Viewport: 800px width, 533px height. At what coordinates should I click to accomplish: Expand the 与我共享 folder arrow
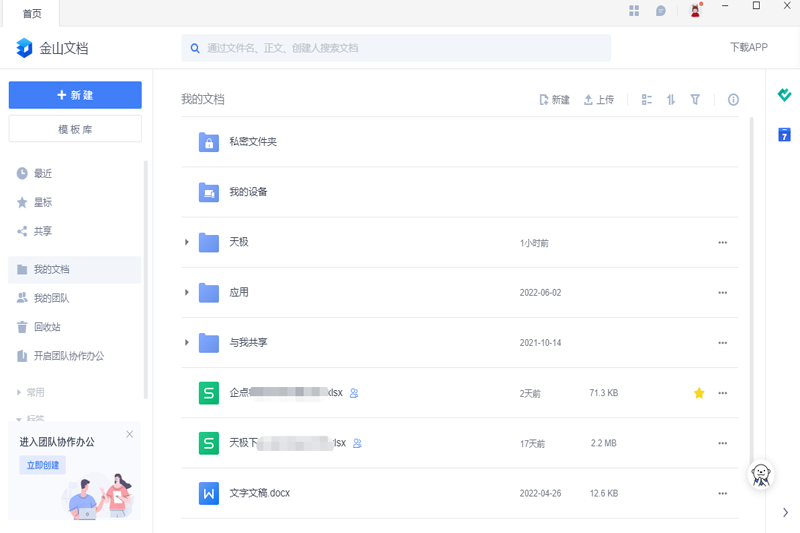point(187,343)
